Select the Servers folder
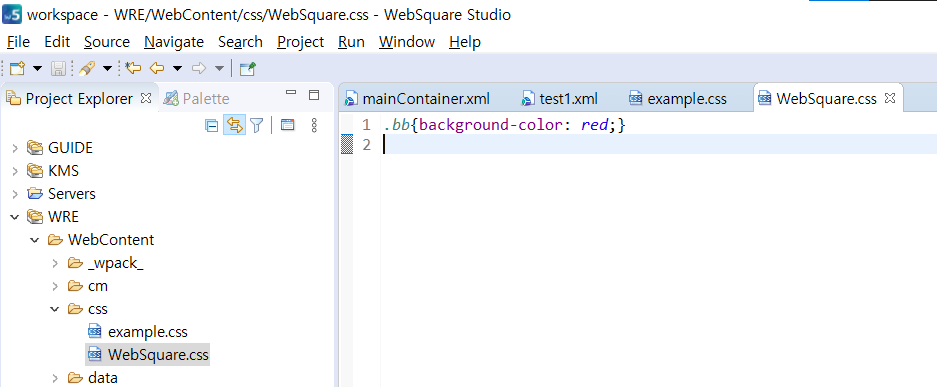 [x=72, y=194]
